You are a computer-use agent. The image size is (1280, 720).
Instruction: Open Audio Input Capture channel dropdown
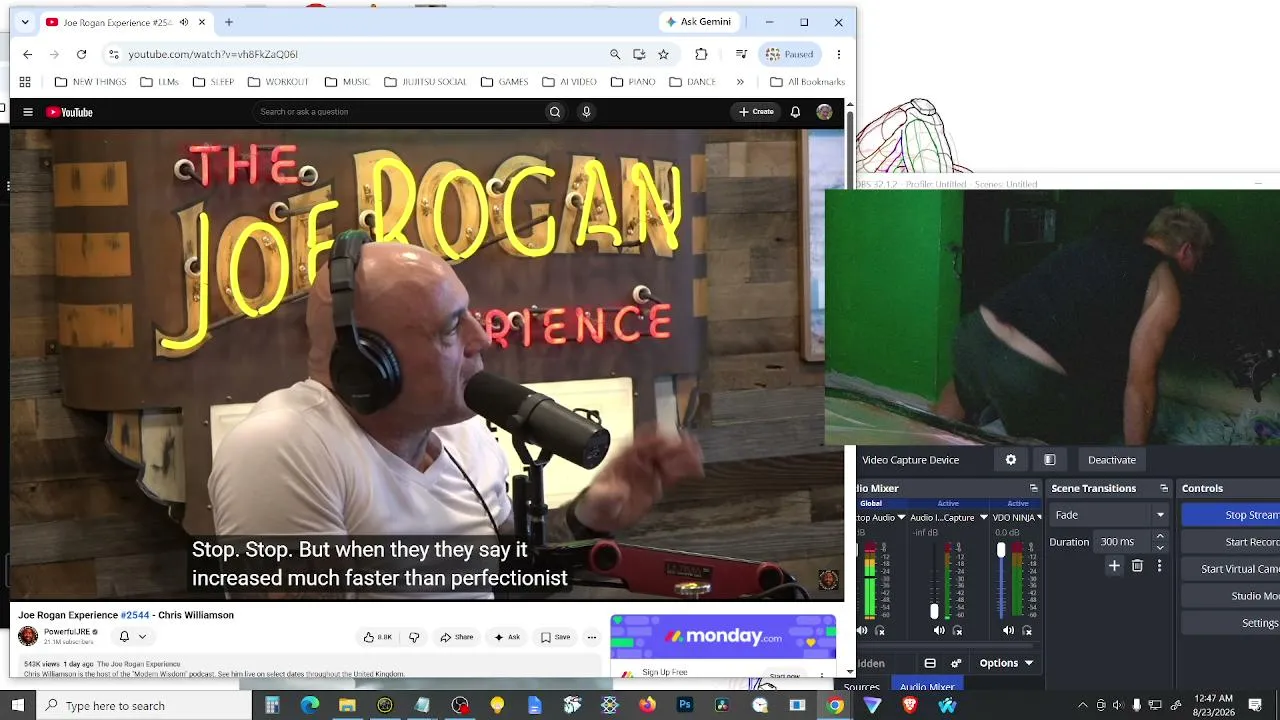(x=983, y=518)
